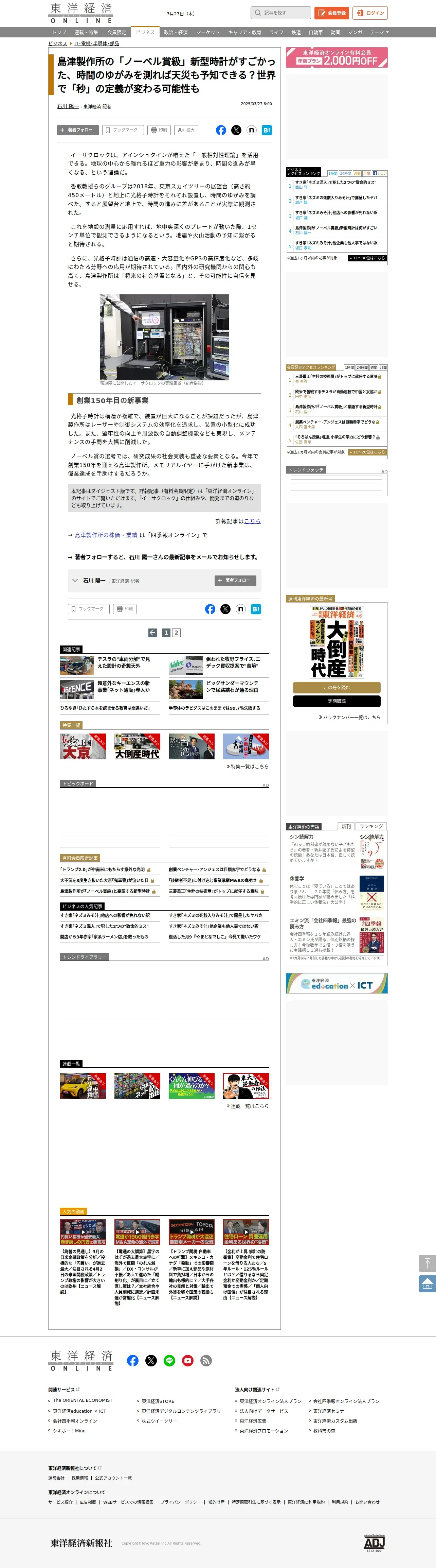Image resolution: width=436 pixels, height=1568 pixels.
Task: Open 島津製作所の株価・業績 link
Action: [x=106, y=535]
